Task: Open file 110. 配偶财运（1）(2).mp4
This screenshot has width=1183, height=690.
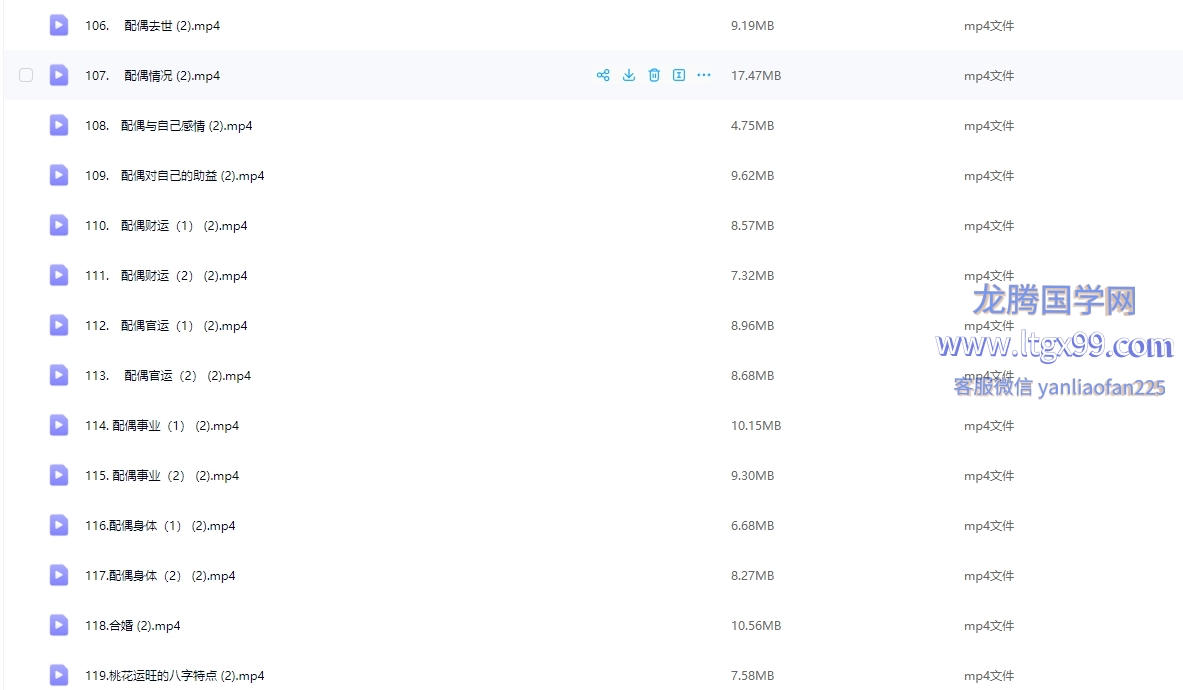Action: [166, 225]
